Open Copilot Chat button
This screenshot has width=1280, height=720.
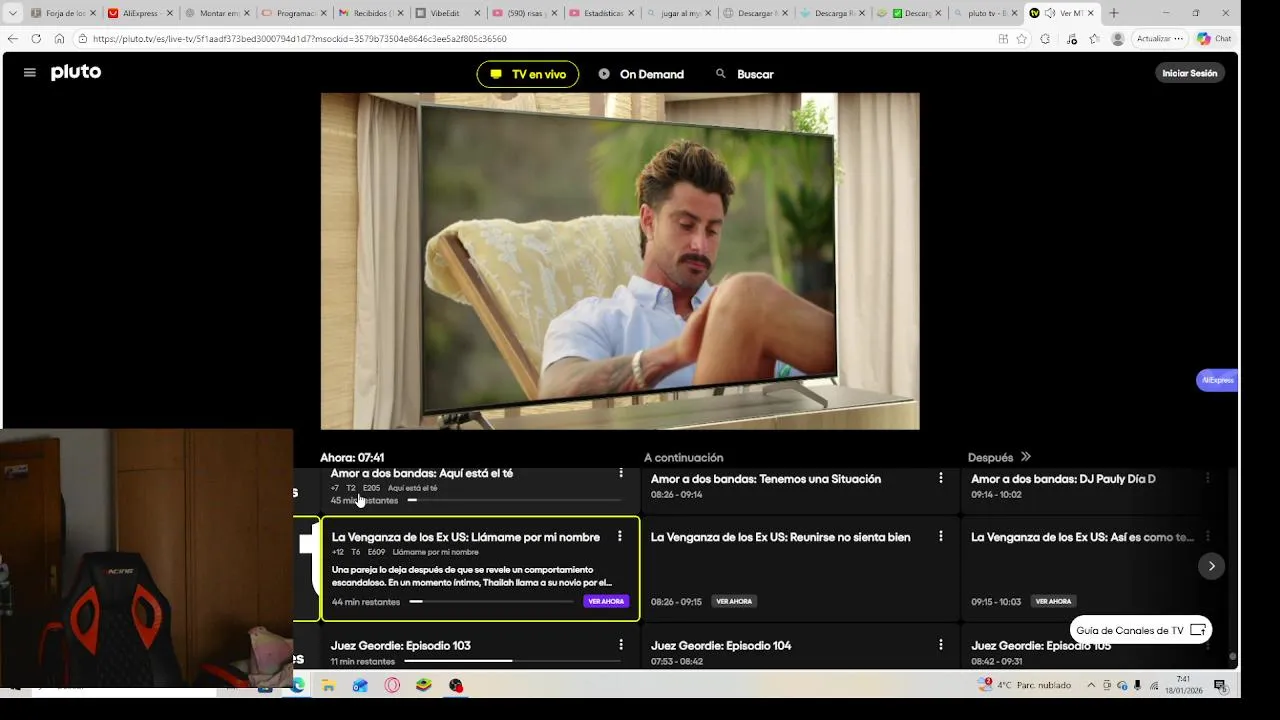pyautogui.click(x=1214, y=39)
